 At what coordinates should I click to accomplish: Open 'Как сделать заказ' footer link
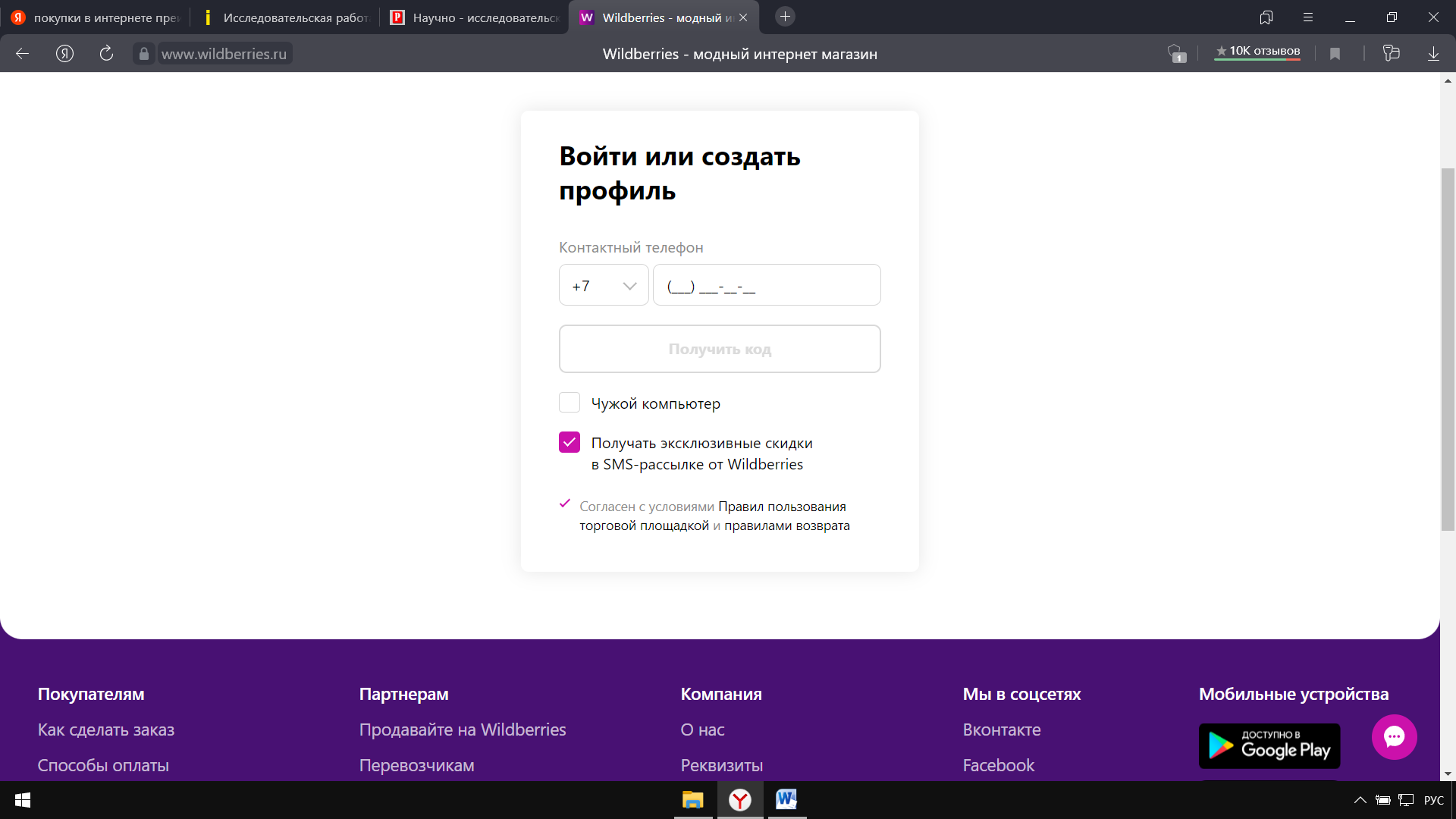(x=106, y=730)
